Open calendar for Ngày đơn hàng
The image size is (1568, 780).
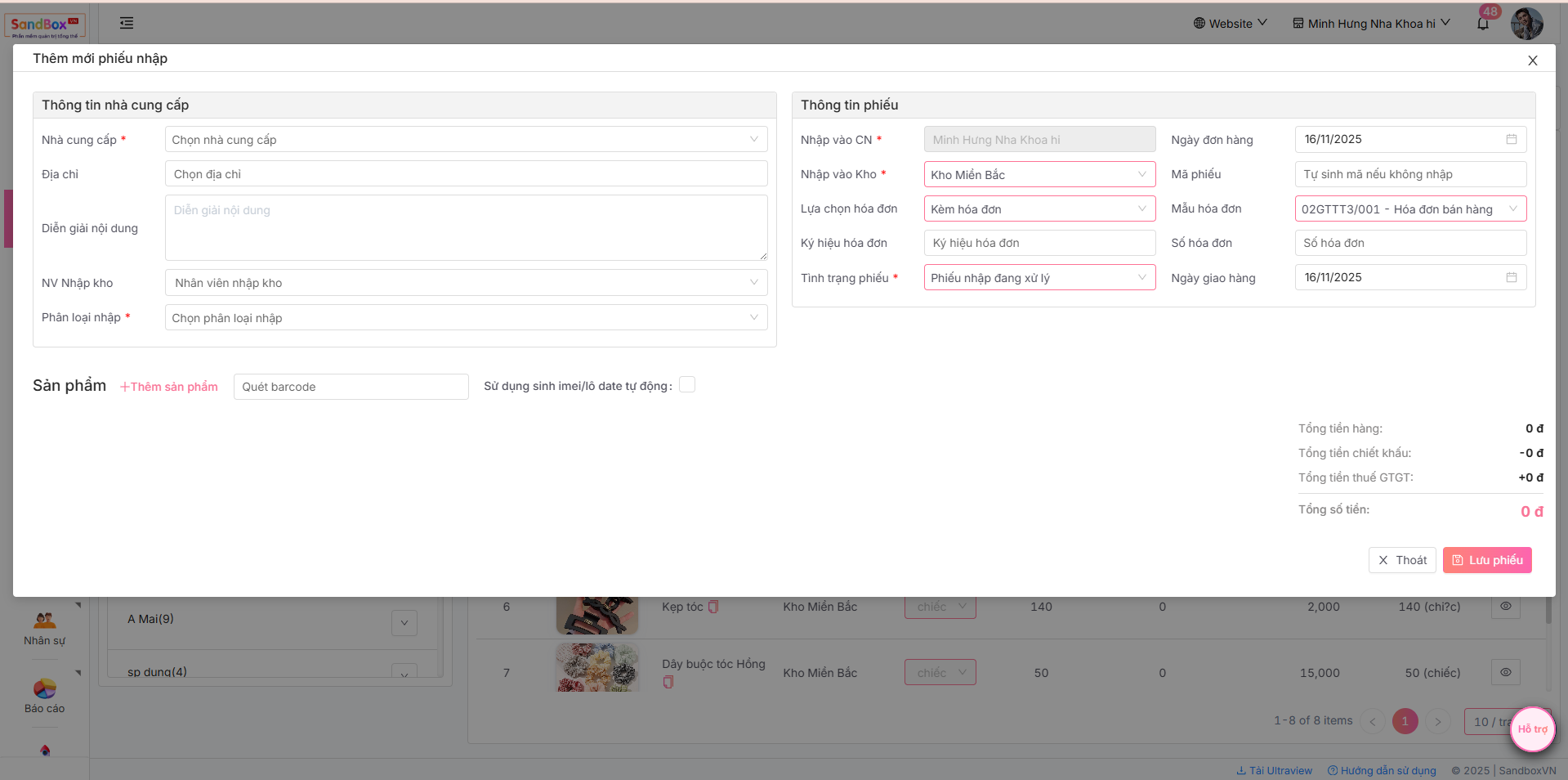1511,140
